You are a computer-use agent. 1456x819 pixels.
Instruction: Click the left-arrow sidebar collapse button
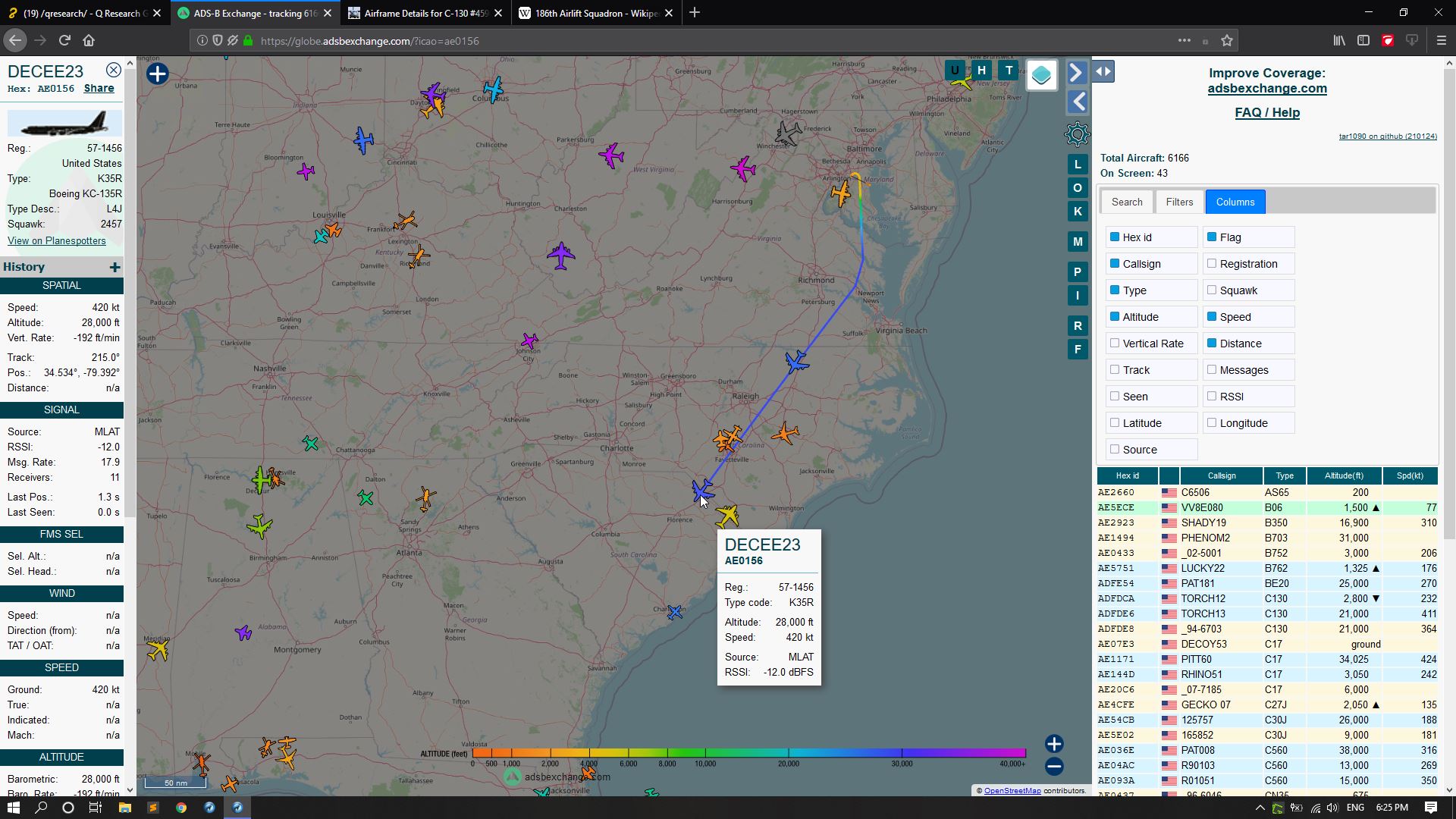pos(1077,102)
